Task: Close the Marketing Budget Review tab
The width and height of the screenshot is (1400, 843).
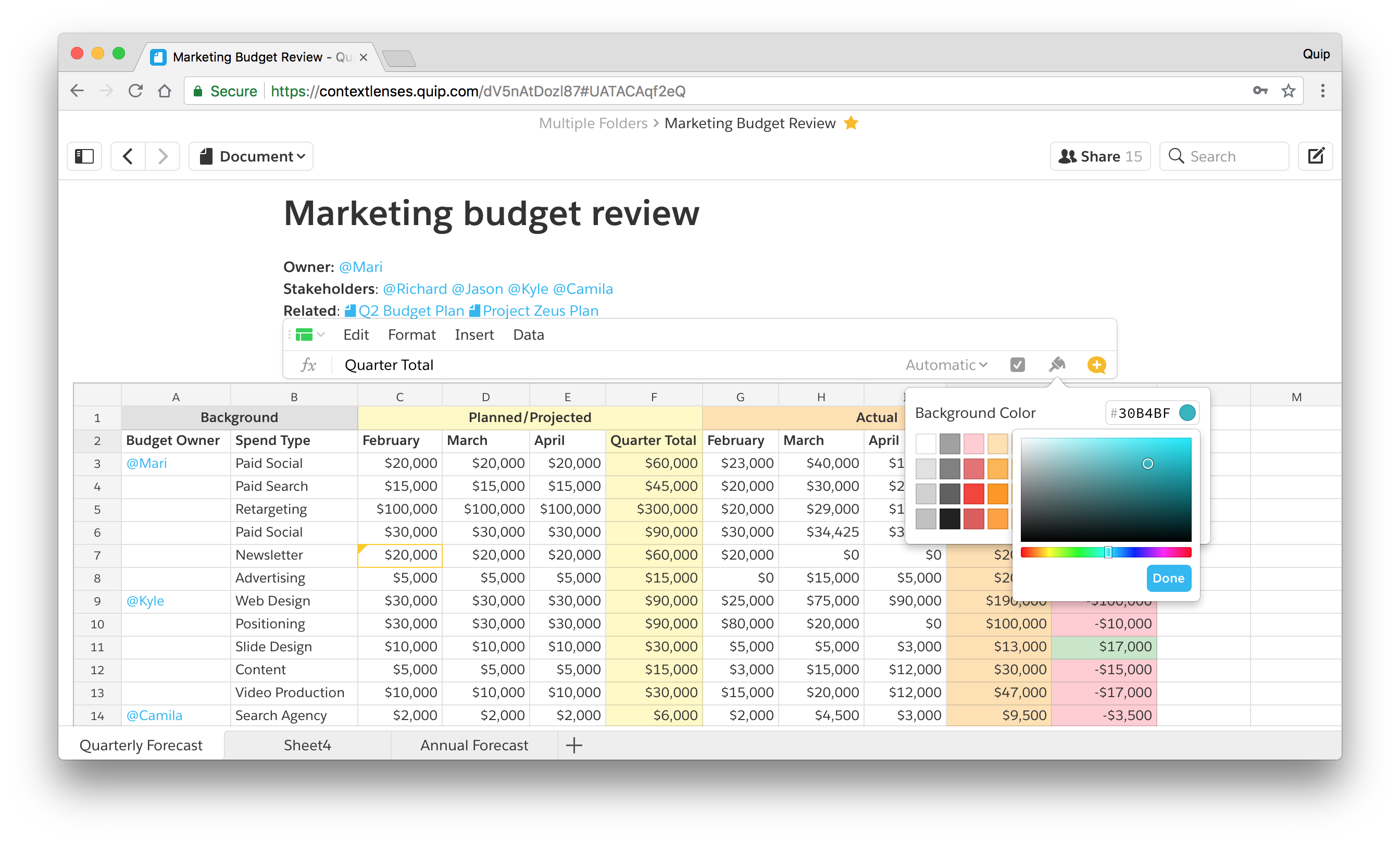Action: (x=364, y=57)
